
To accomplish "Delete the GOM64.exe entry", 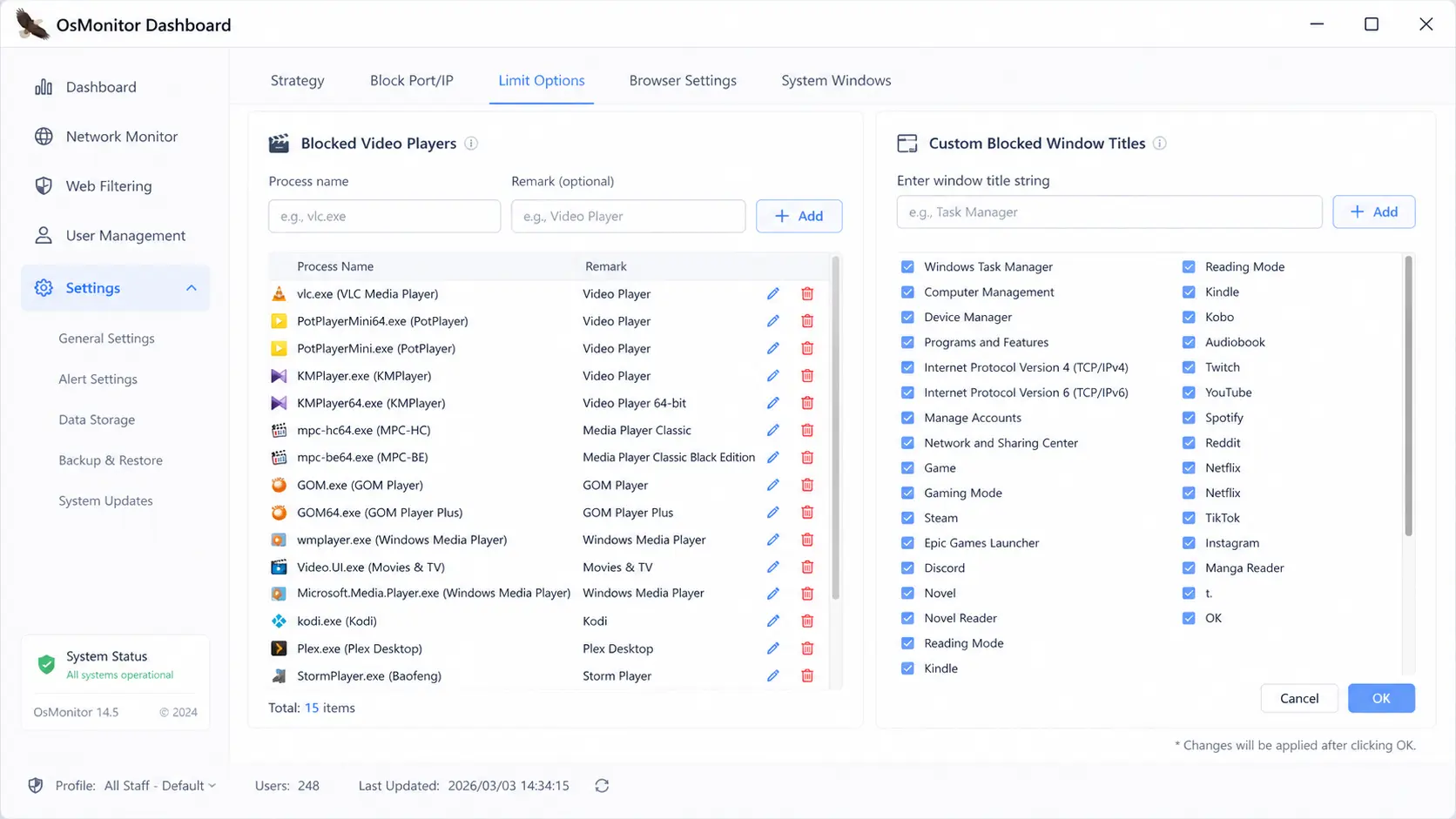I will click(807, 513).
